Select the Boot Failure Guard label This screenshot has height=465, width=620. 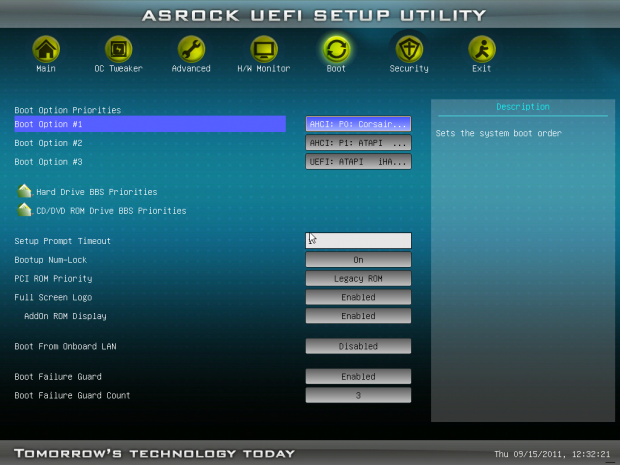point(58,377)
